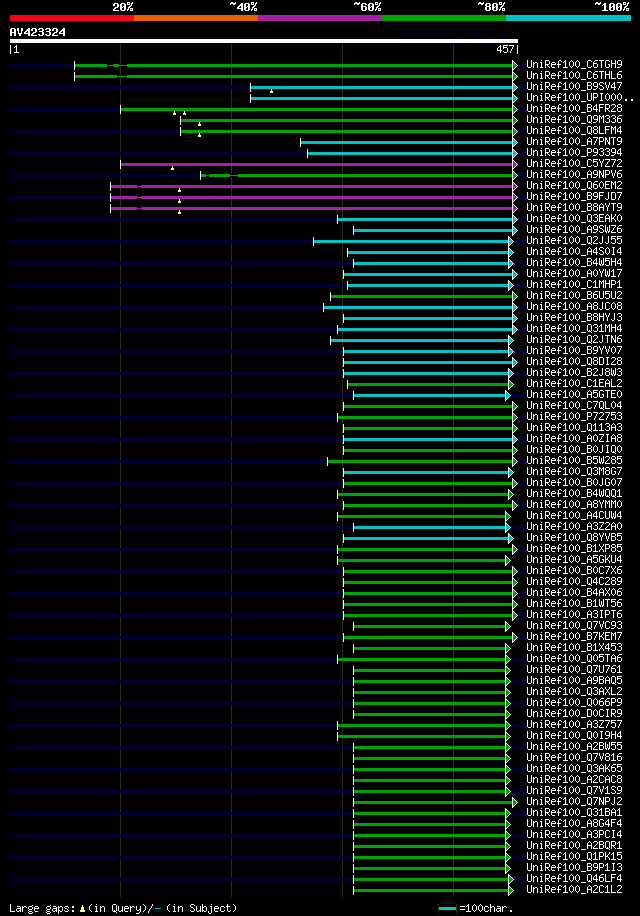640x916 pixels.
Task: Select the UniRef100_Q60EM2 label
Action: pyautogui.click(x=574, y=186)
